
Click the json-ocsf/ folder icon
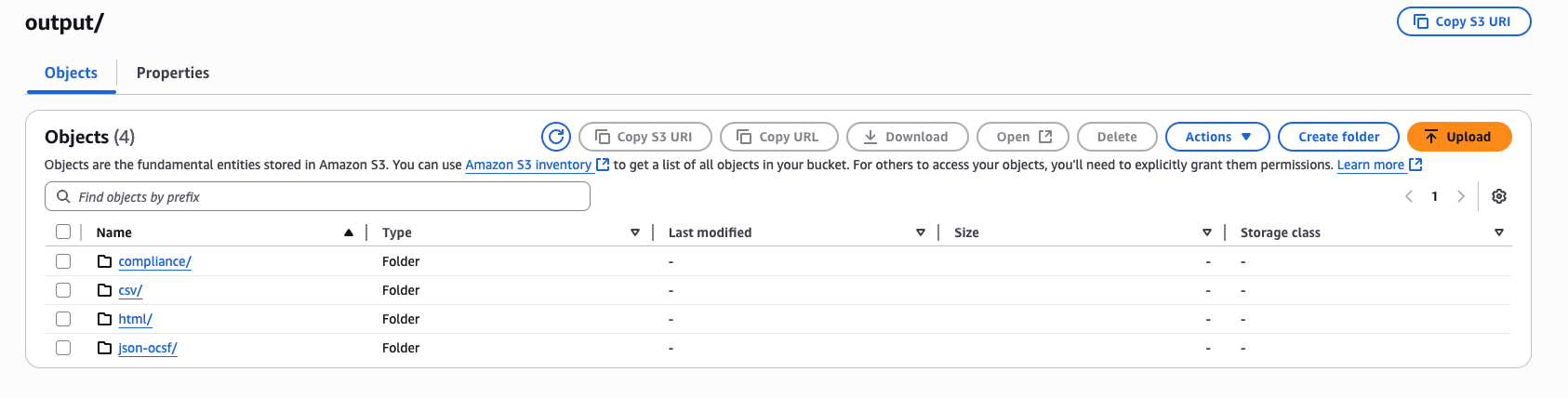105,348
